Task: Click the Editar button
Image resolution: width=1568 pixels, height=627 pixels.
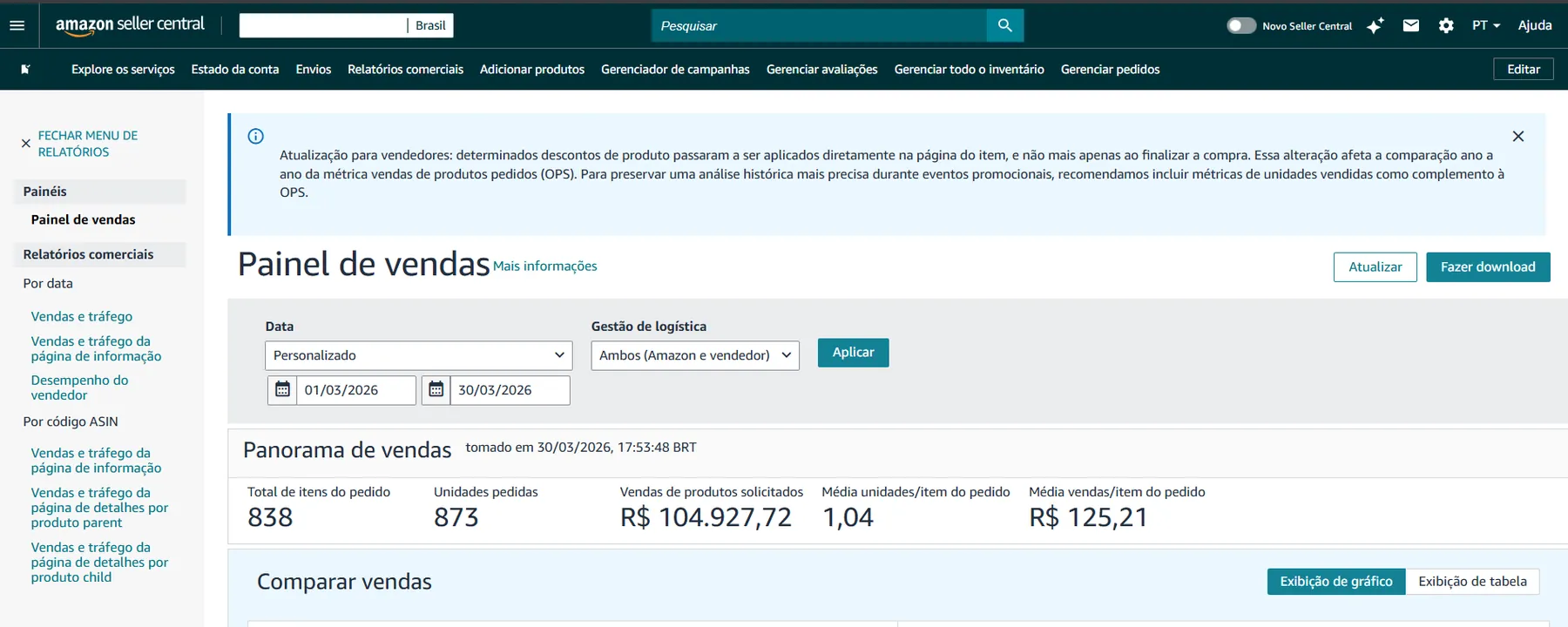Action: (x=1524, y=69)
